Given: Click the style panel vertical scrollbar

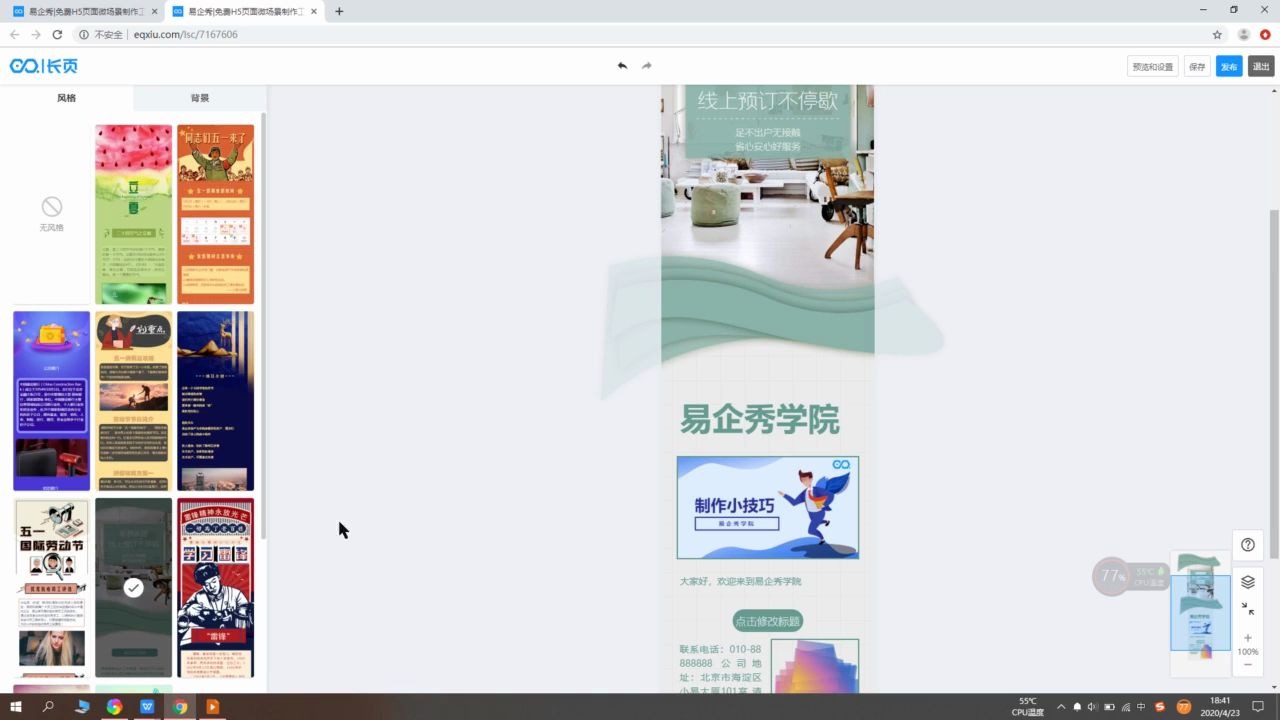Looking at the screenshot, I should click(264, 325).
